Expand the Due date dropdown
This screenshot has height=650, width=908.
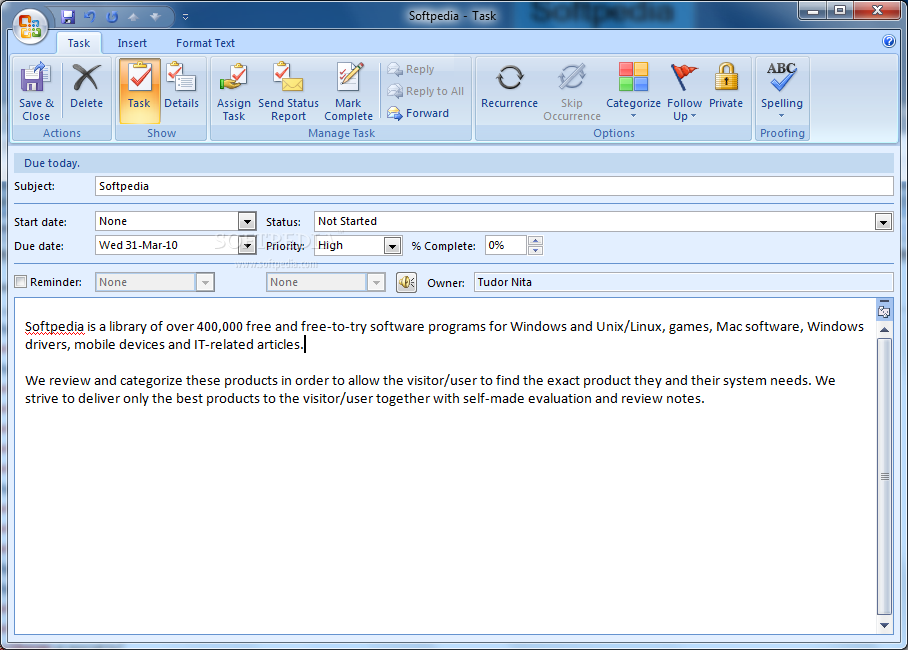point(247,246)
